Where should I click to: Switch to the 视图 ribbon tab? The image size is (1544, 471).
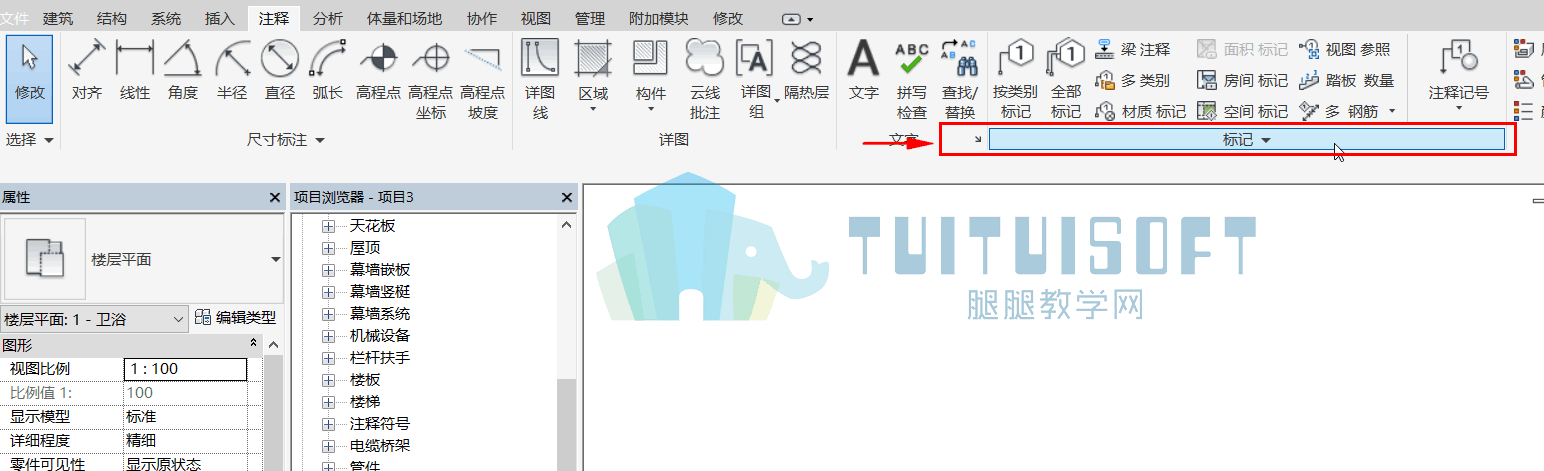(x=536, y=18)
